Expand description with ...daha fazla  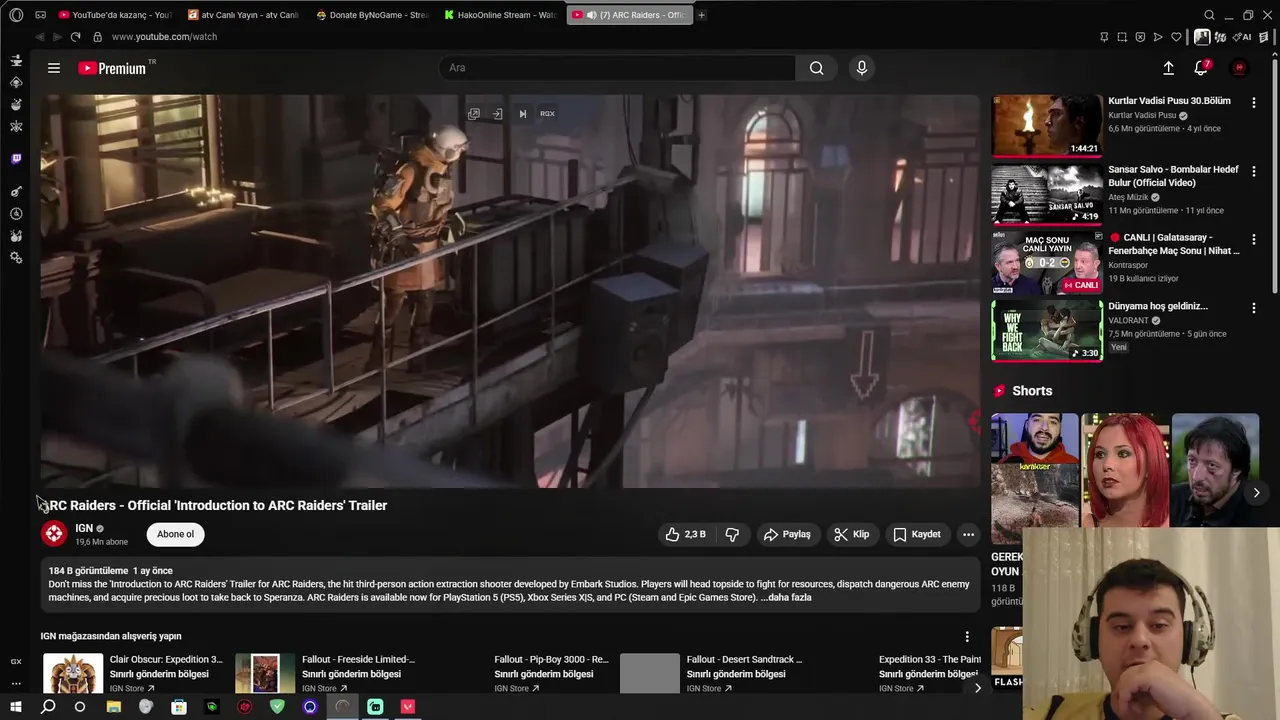[x=786, y=598]
